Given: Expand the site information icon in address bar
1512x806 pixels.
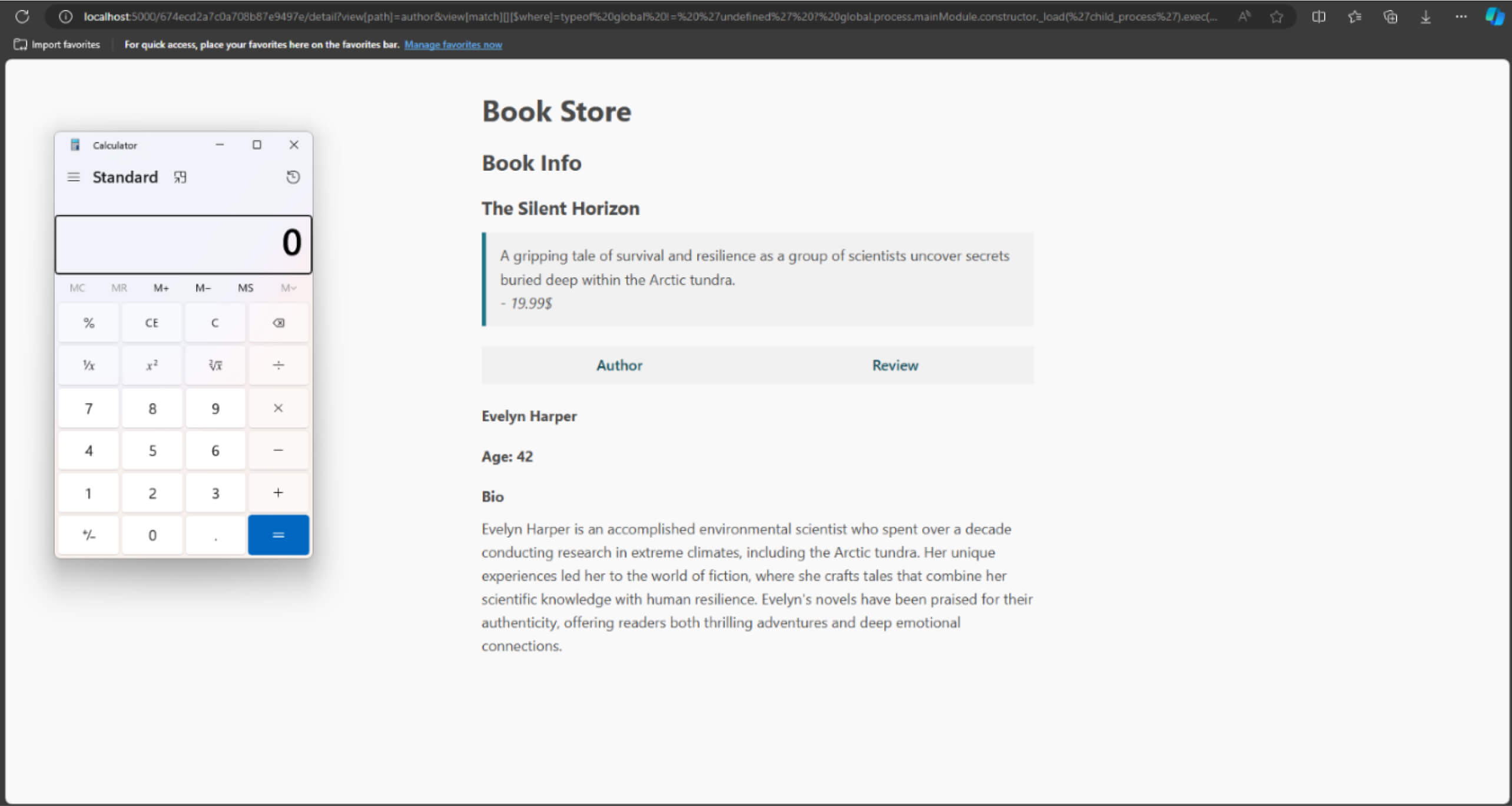Looking at the screenshot, I should [x=65, y=17].
